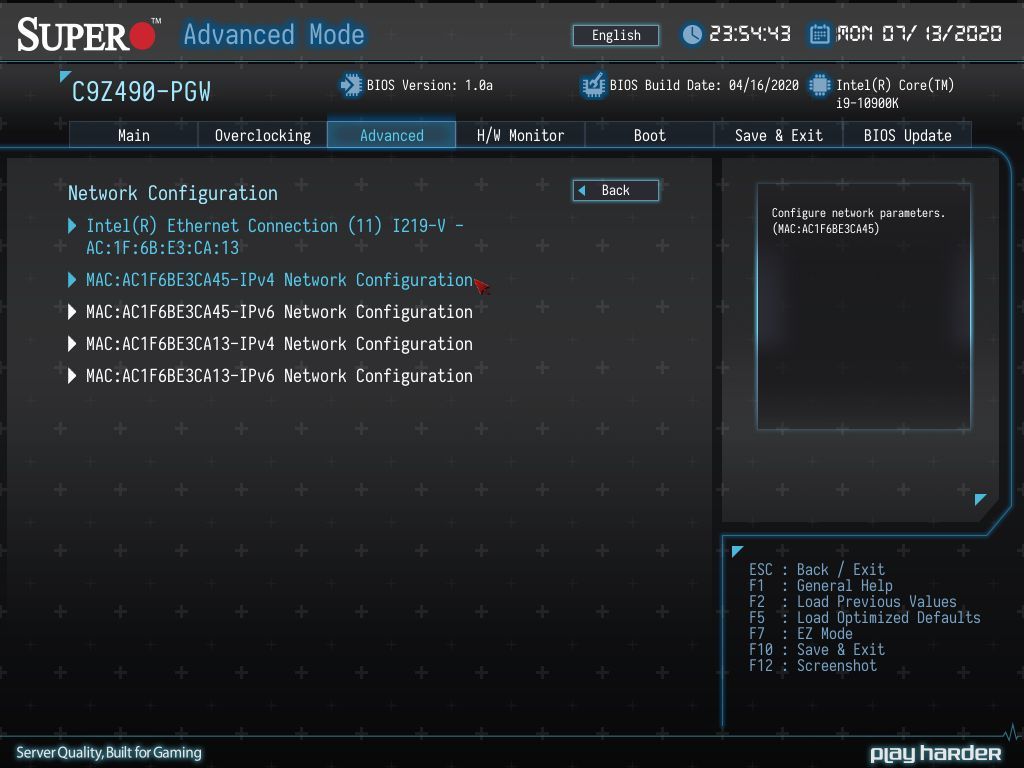Screen dimensions: 1024x768
Task: Click the F7 : EZ Mode hint
Action: (801, 633)
